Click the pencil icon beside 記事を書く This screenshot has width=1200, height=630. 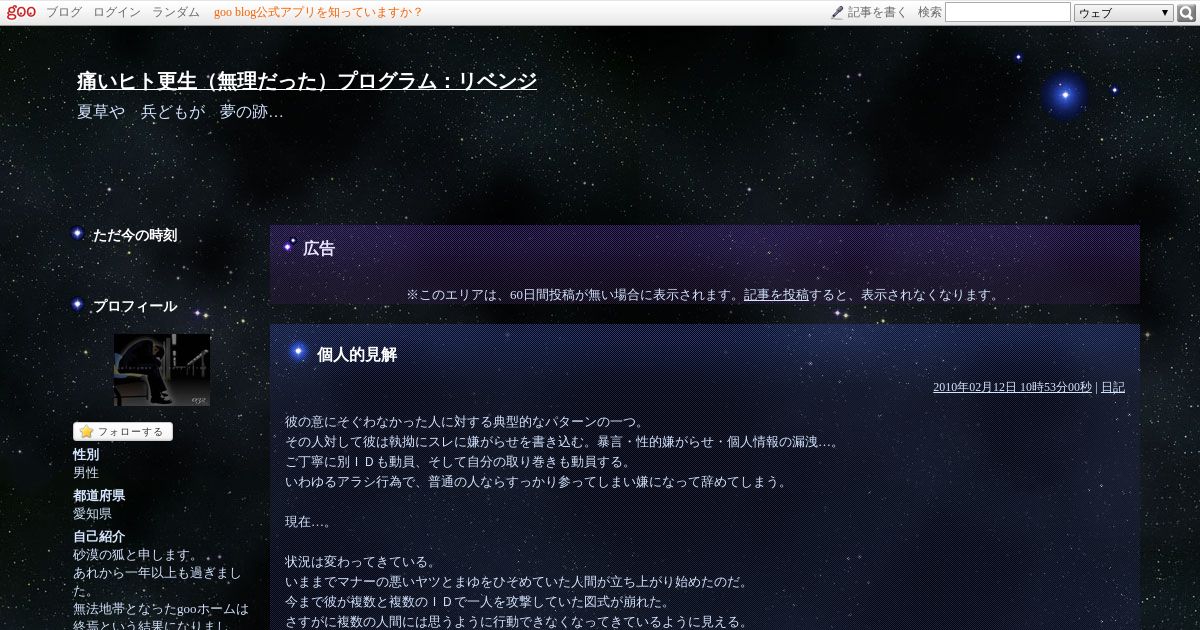click(837, 12)
